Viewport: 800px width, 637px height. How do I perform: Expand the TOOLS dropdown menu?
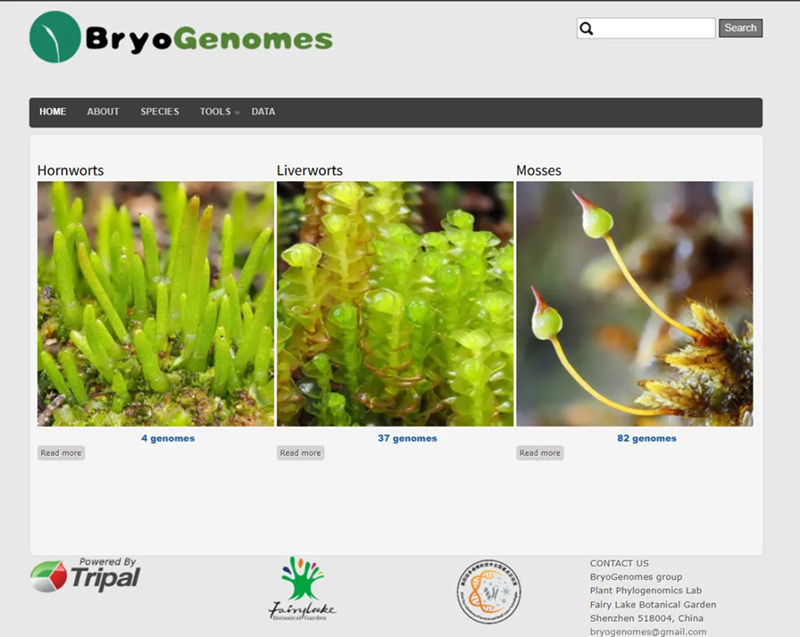click(x=217, y=112)
